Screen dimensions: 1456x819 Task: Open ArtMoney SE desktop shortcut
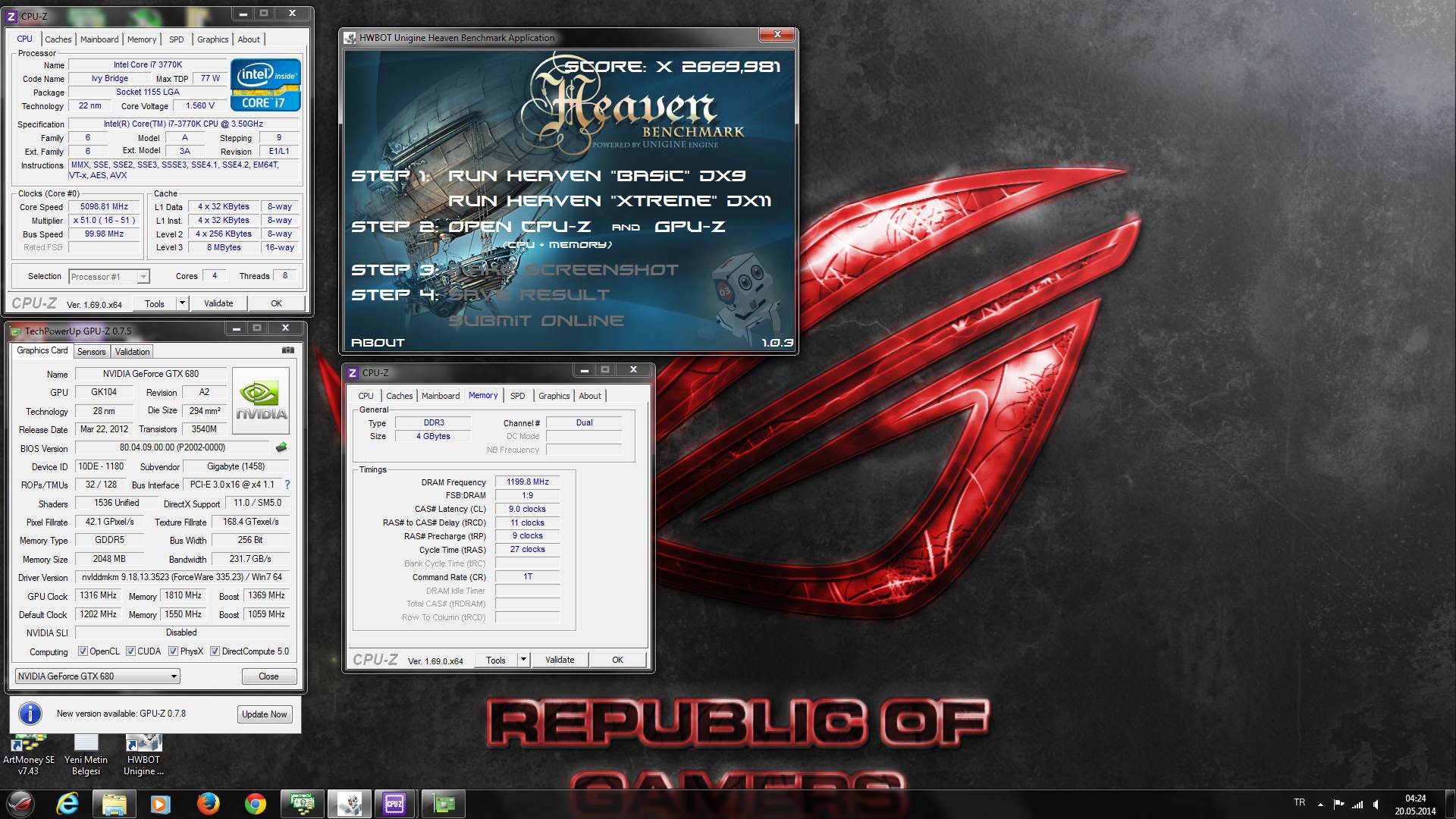point(29,755)
